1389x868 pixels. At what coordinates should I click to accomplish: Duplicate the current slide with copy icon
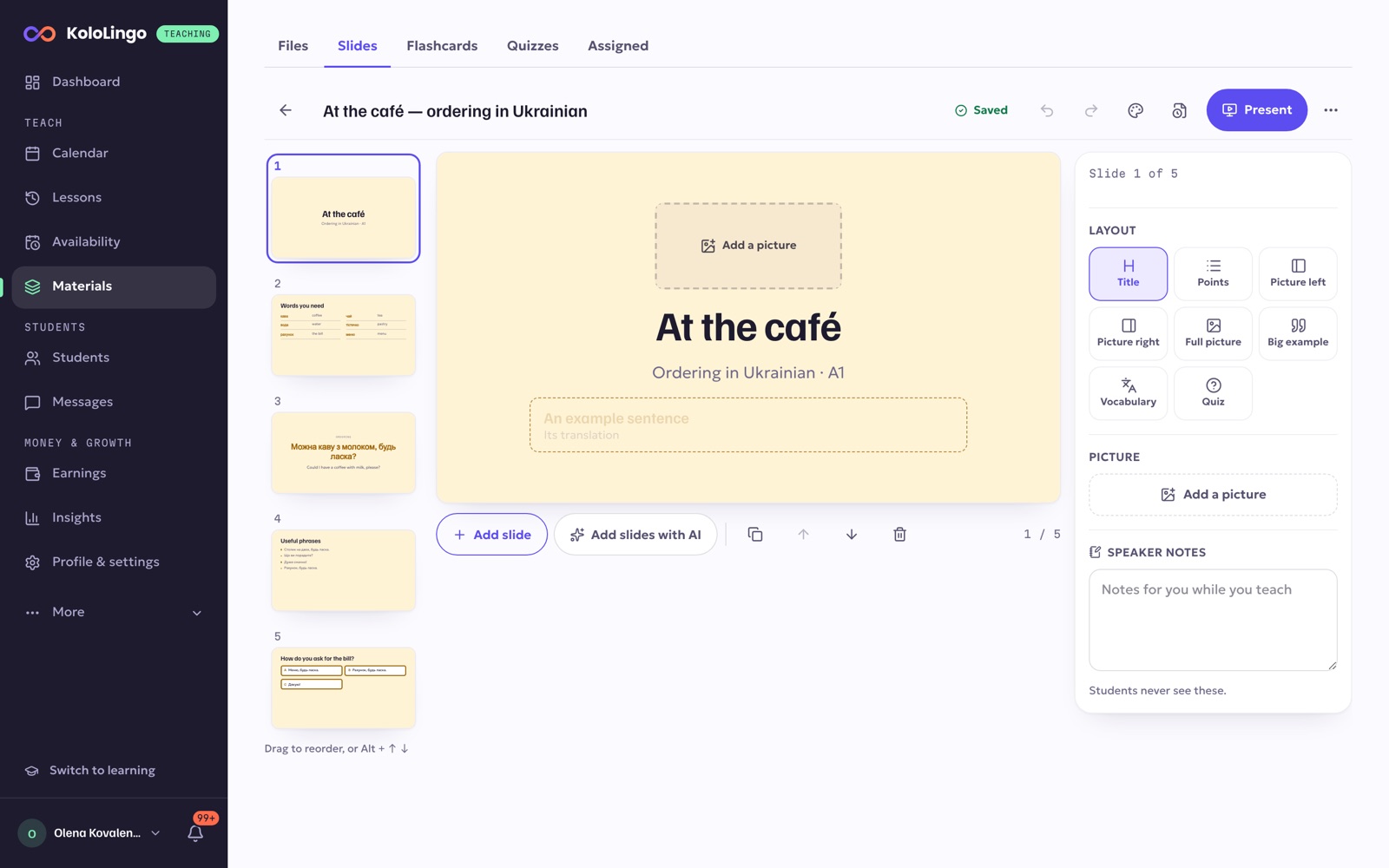[x=755, y=535]
